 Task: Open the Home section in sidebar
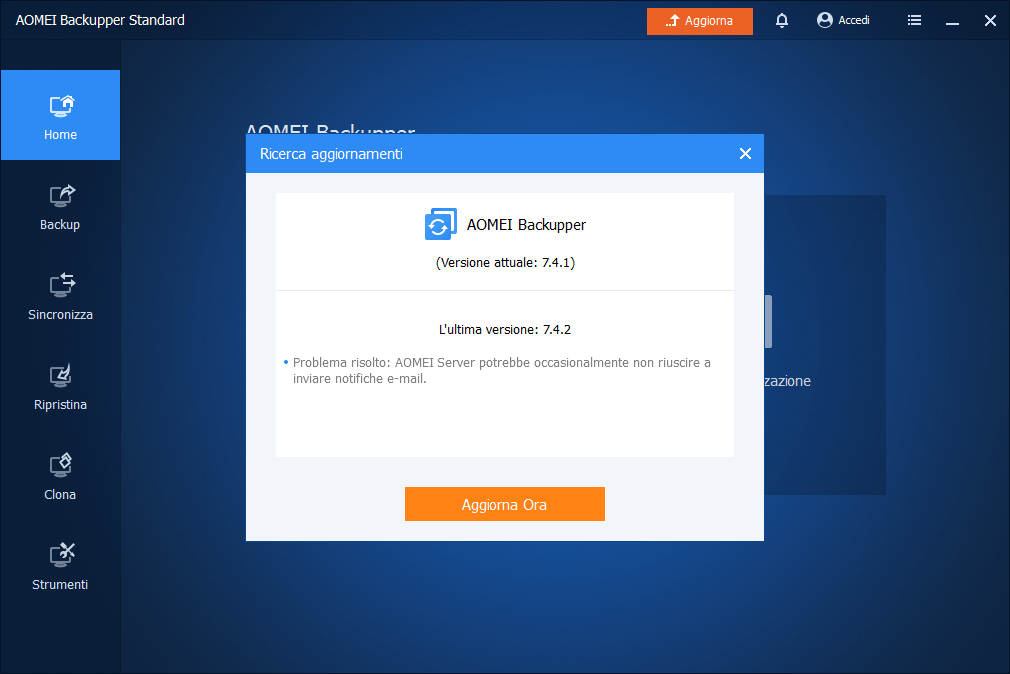(x=61, y=115)
